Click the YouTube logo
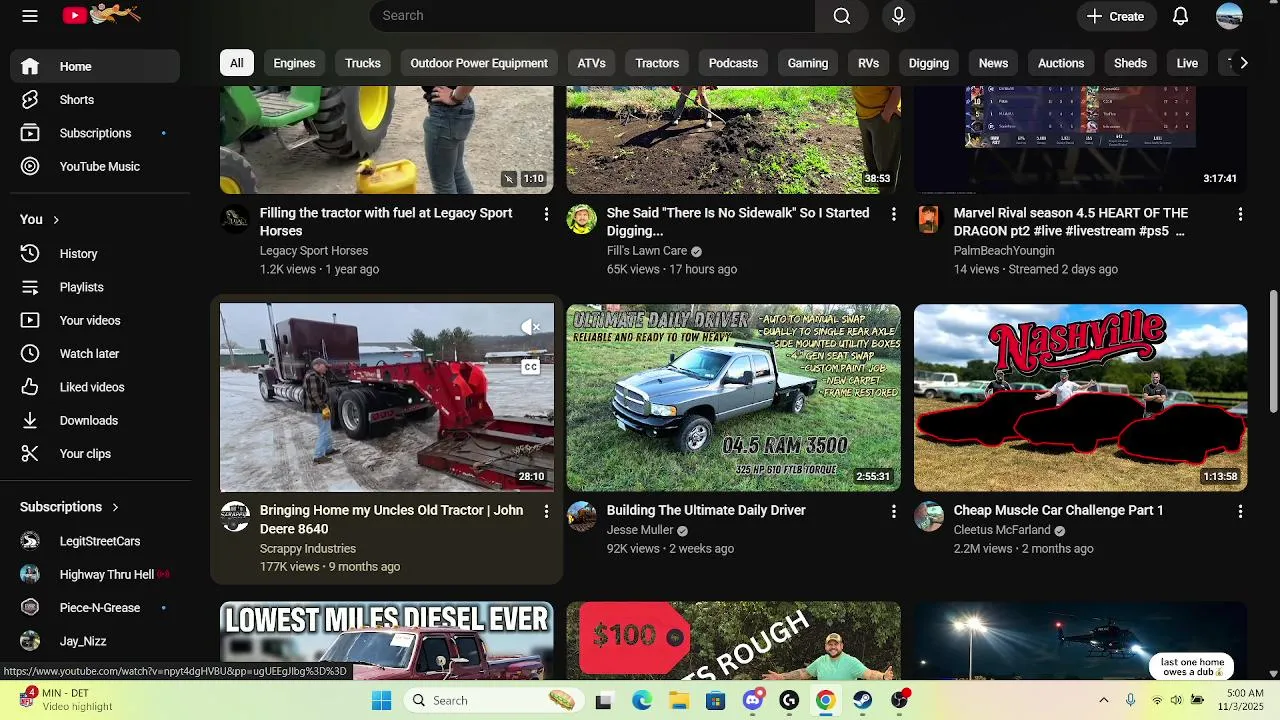This screenshot has height=720, width=1280. click(100, 15)
